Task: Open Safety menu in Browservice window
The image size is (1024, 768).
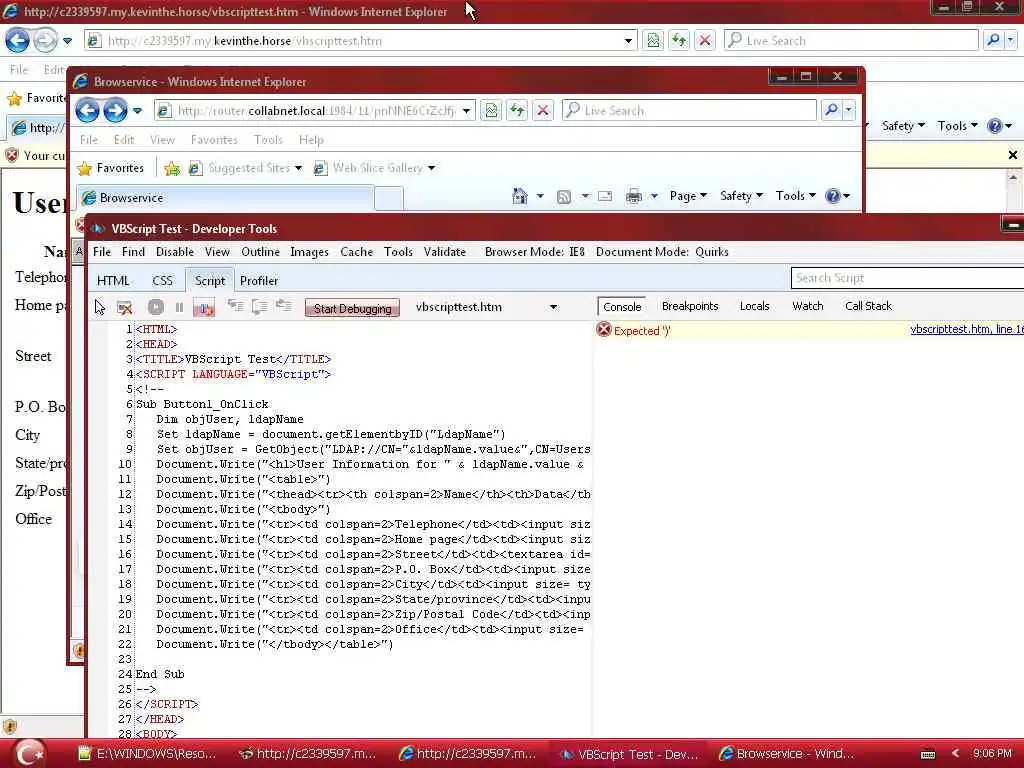Action: pos(741,196)
